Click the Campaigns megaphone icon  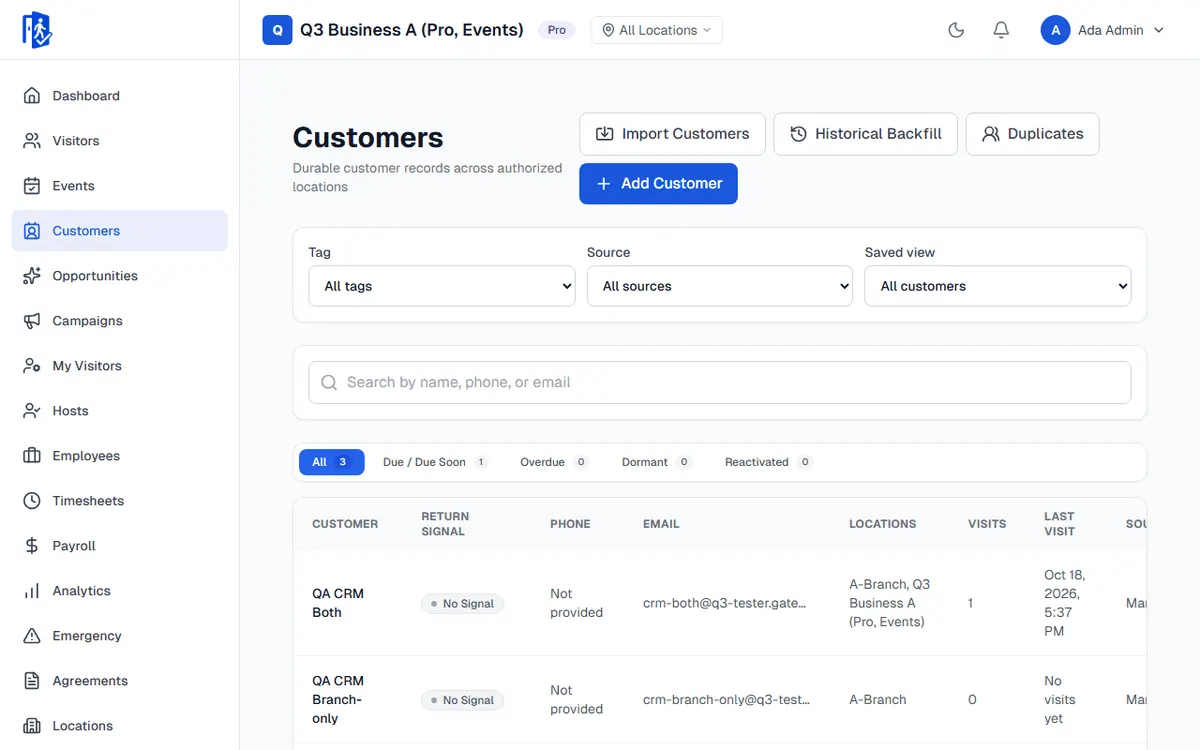[32, 321]
